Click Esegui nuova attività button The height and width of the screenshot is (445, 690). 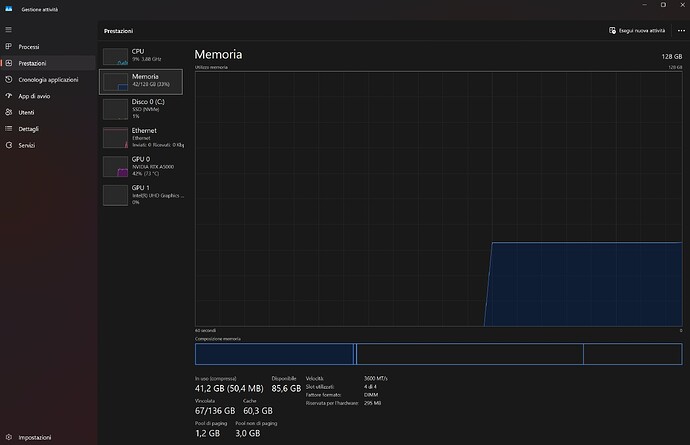point(637,31)
